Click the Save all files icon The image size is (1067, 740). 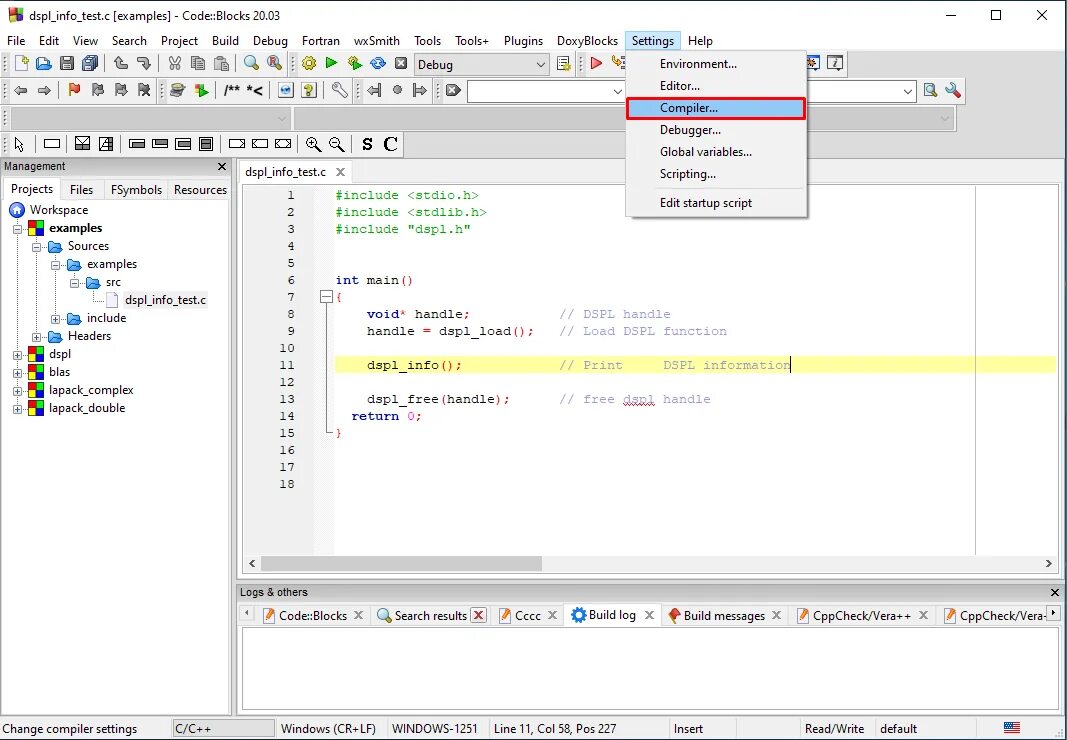pyautogui.click(x=90, y=63)
